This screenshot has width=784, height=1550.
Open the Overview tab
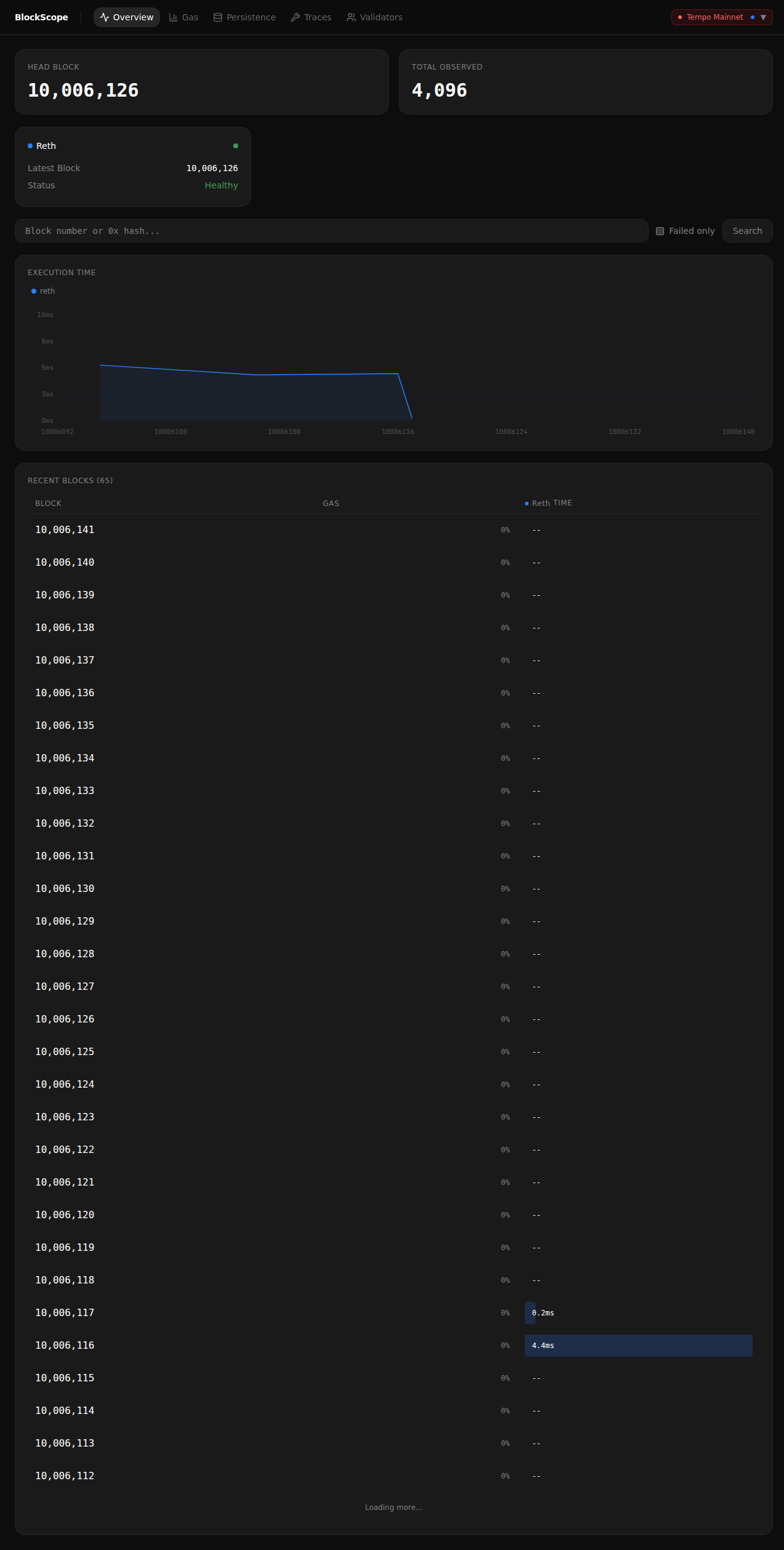[x=127, y=17]
